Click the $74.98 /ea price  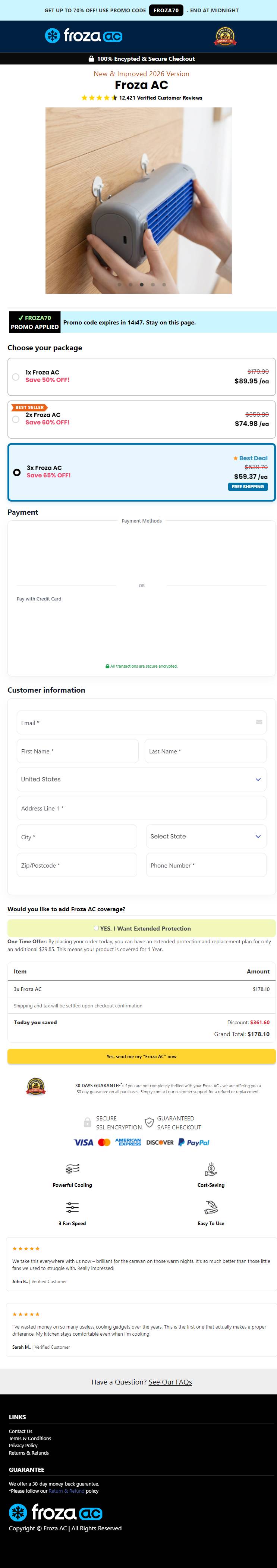251,424
